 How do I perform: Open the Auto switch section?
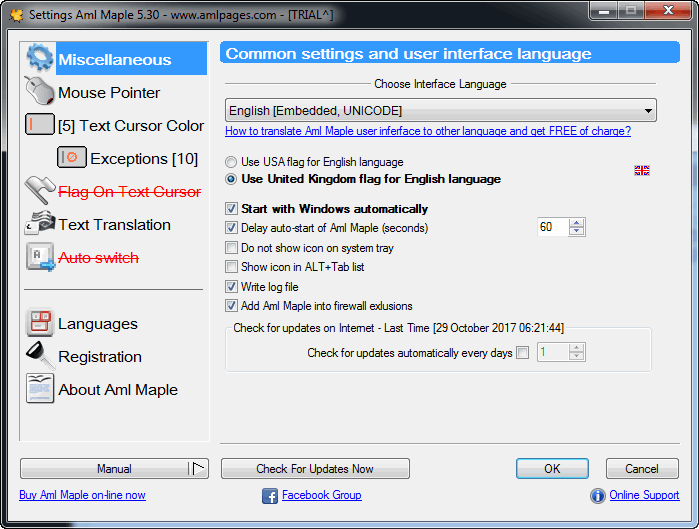pos(98,258)
